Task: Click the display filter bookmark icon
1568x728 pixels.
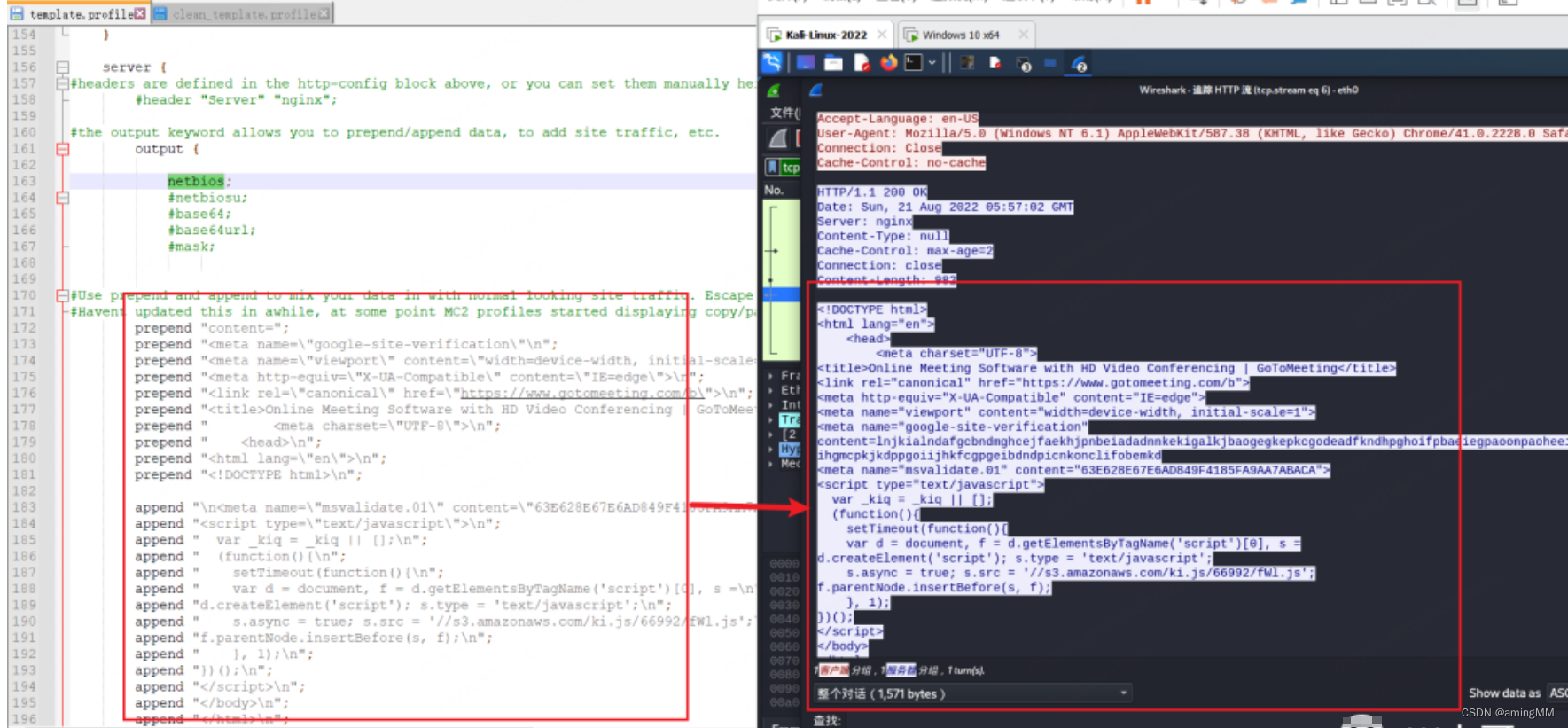Action: (x=772, y=167)
